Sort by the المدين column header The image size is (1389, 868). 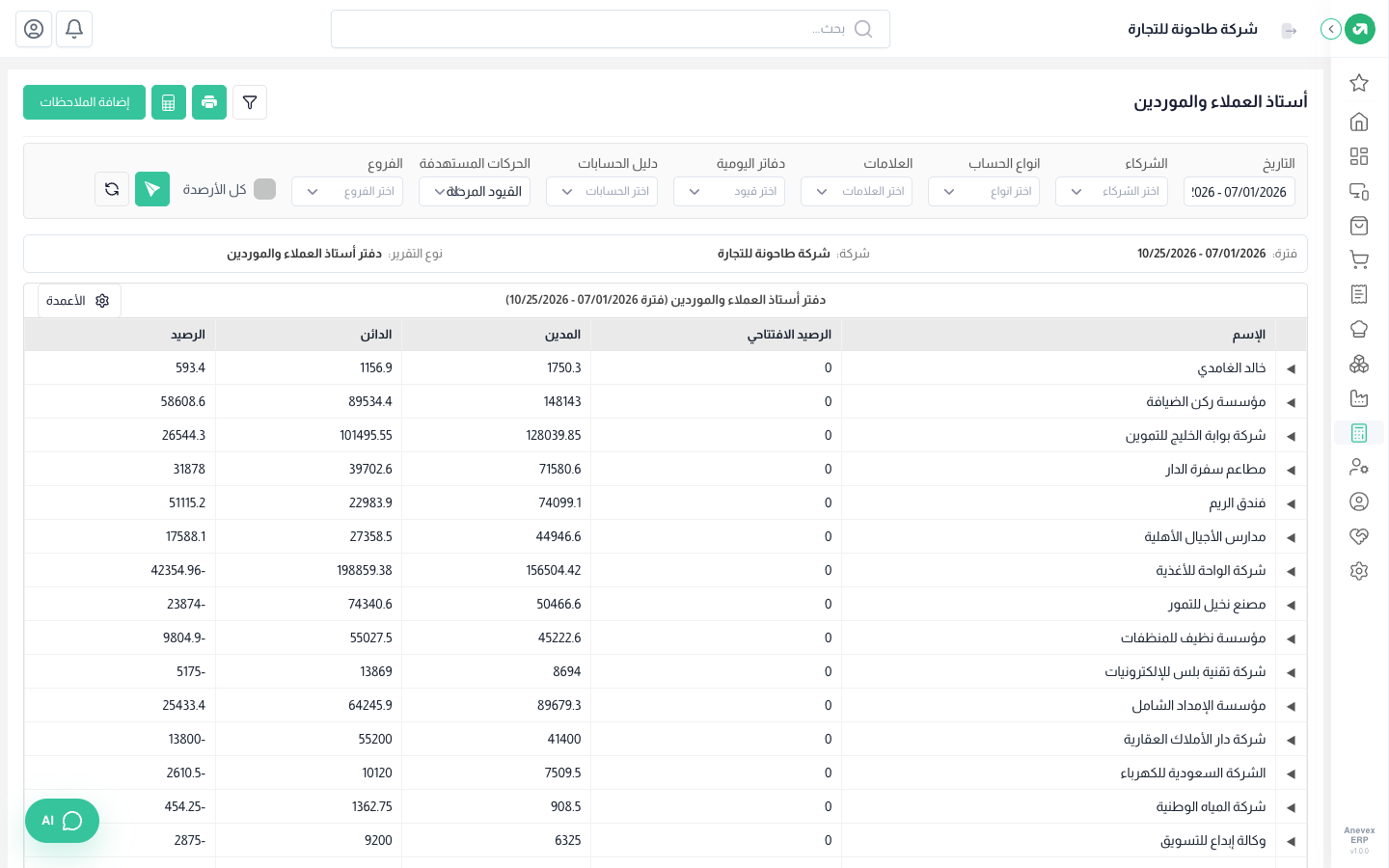click(497, 335)
